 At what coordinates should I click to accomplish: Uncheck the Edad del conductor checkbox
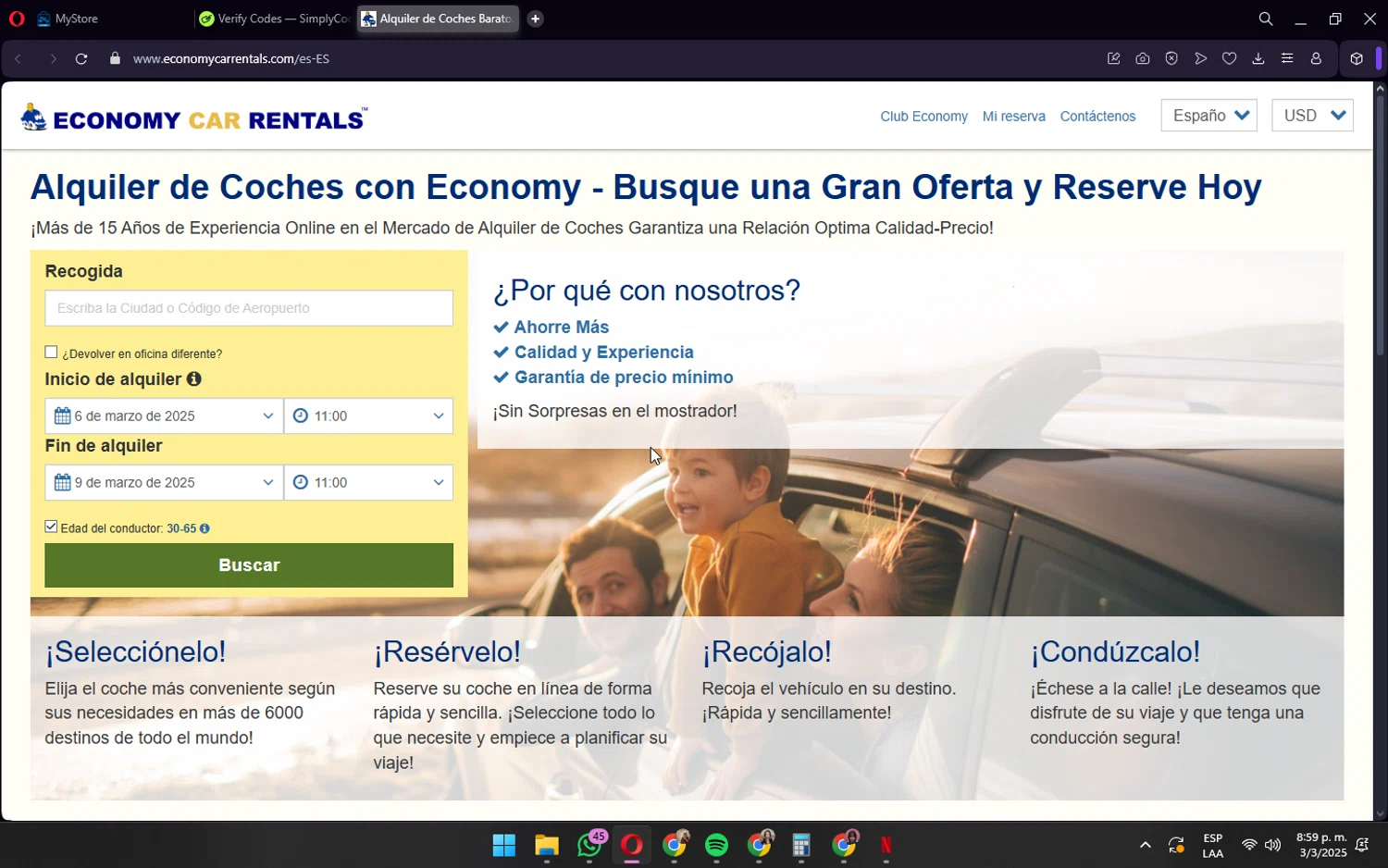(51, 527)
